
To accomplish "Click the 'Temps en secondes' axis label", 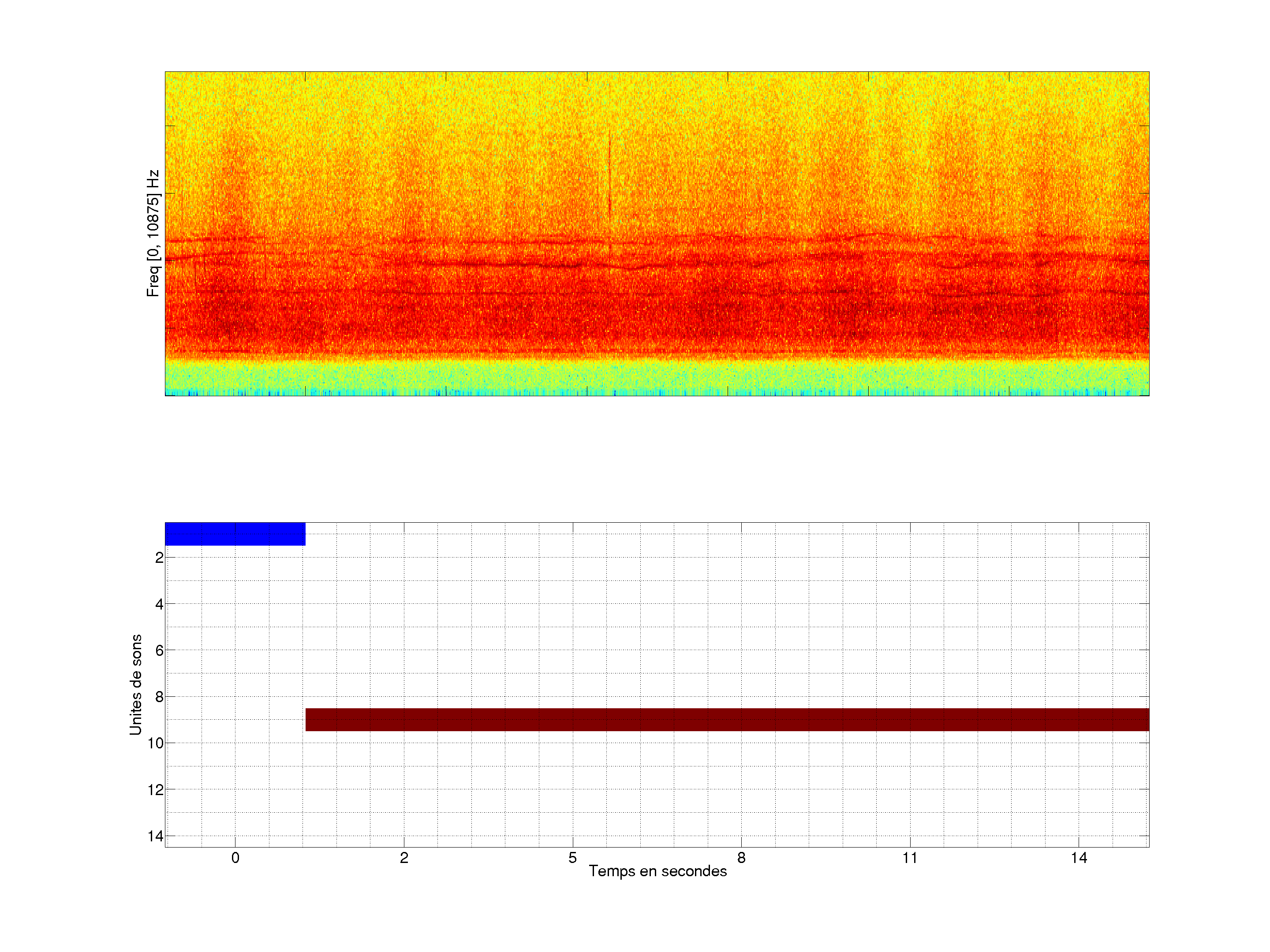I will pos(657,871).
